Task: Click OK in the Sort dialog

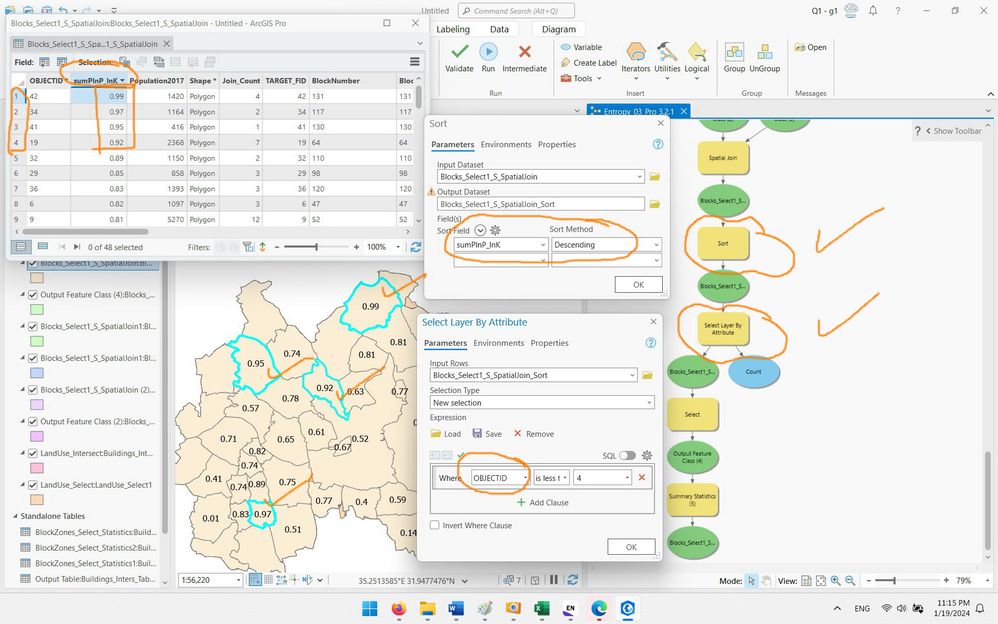Action: coord(638,285)
